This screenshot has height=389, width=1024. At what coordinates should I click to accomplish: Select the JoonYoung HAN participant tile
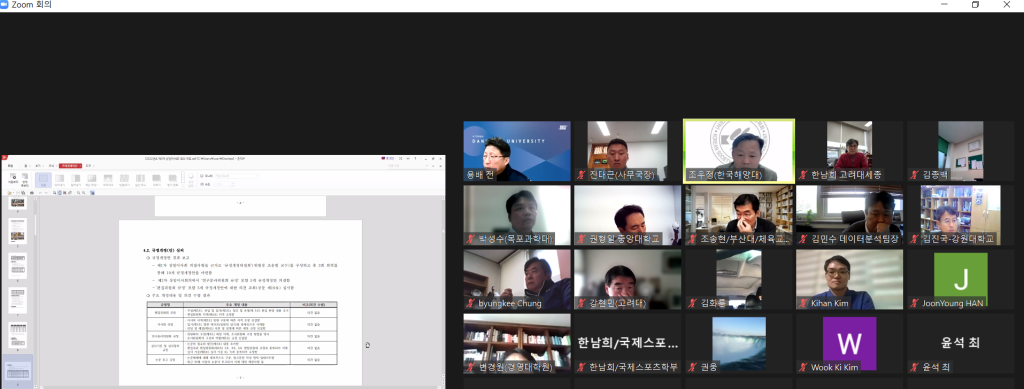click(960, 280)
